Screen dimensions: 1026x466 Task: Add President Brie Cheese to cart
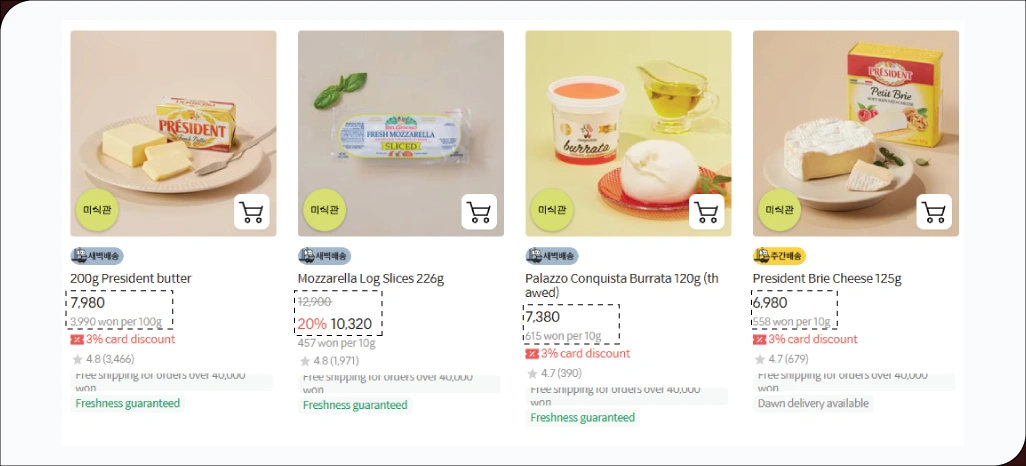pos(934,212)
